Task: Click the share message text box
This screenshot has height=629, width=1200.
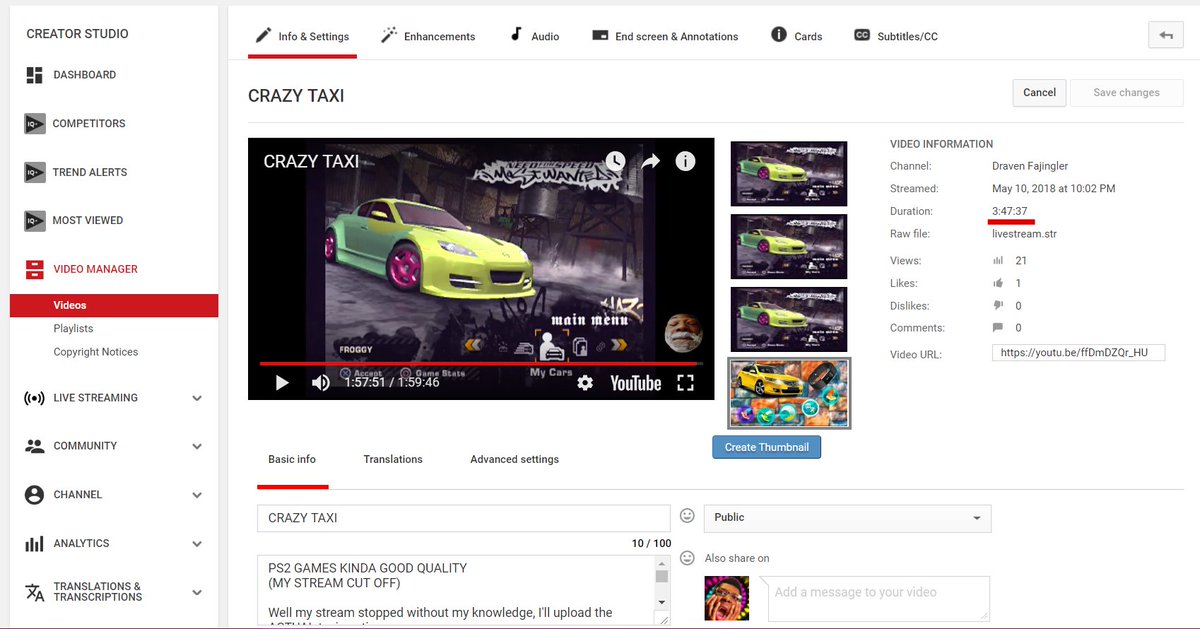Action: (x=879, y=598)
